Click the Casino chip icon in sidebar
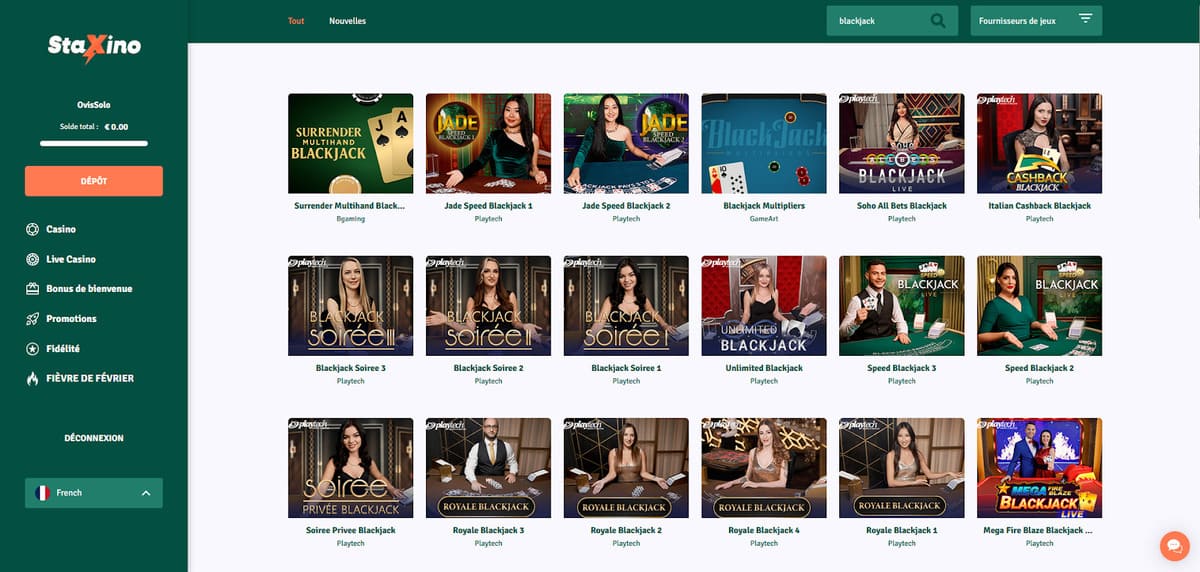This screenshot has height=572, width=1200. tap(33, 229)
